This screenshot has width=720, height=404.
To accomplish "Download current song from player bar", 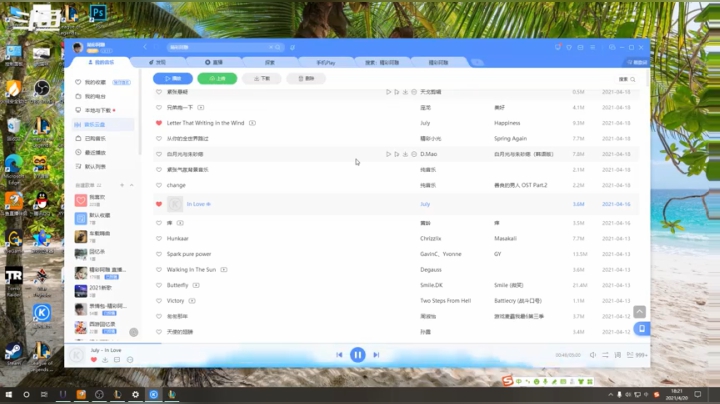I will coord(105,360).
